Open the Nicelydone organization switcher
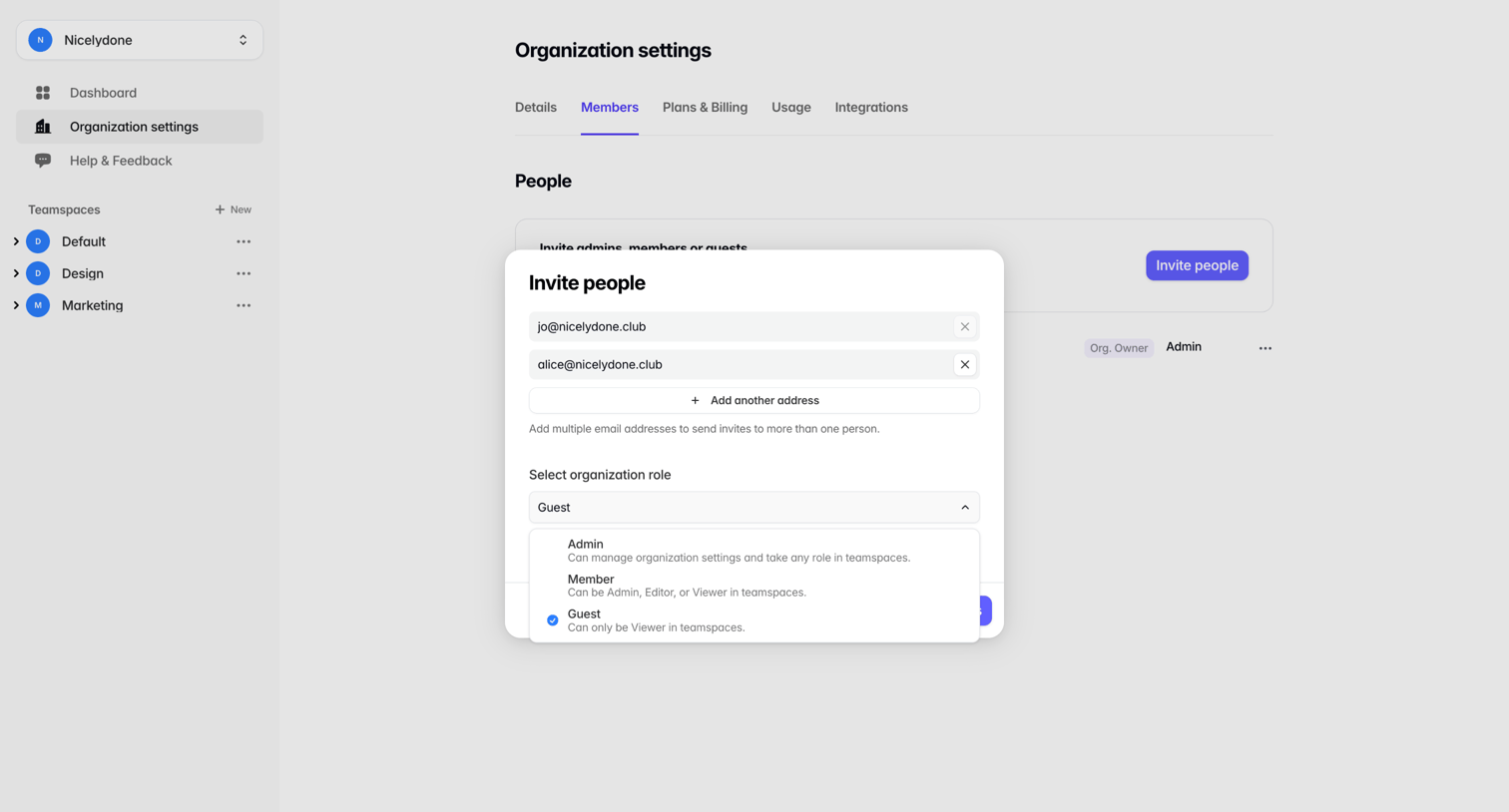This screenshot has height=812, width=1509. coord(140,40)
